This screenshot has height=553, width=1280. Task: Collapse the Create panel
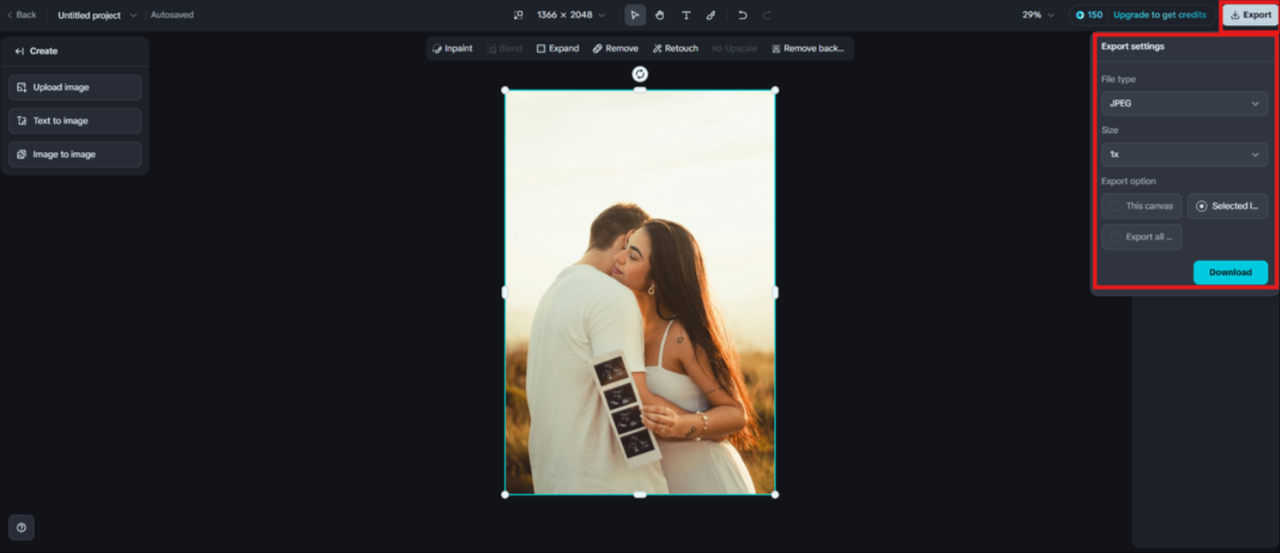click(x=19, y=51)
